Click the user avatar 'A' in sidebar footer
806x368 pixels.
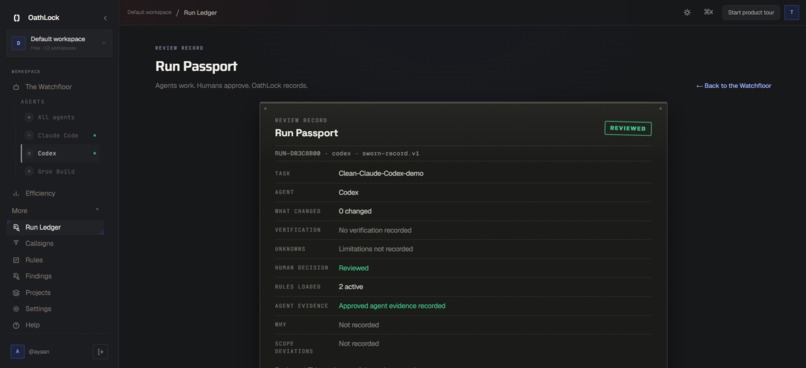pos(17,352)
